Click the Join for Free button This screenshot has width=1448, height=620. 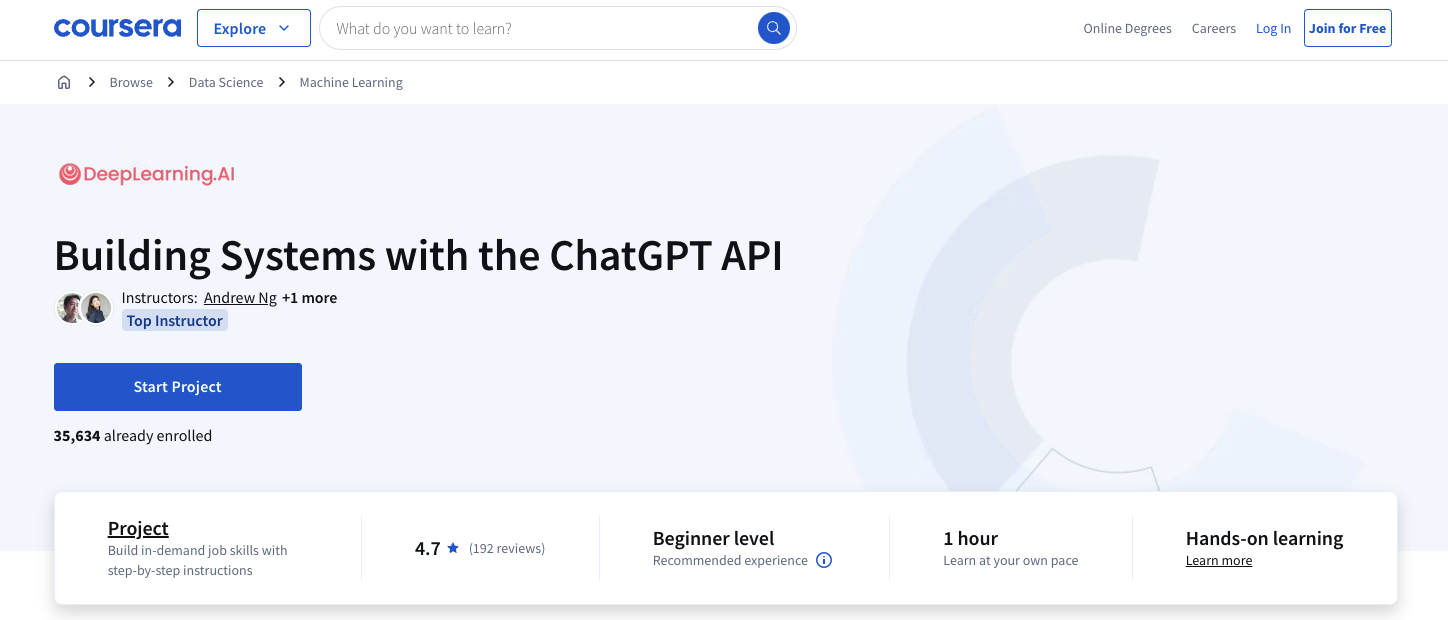(x=1347, y=28)
